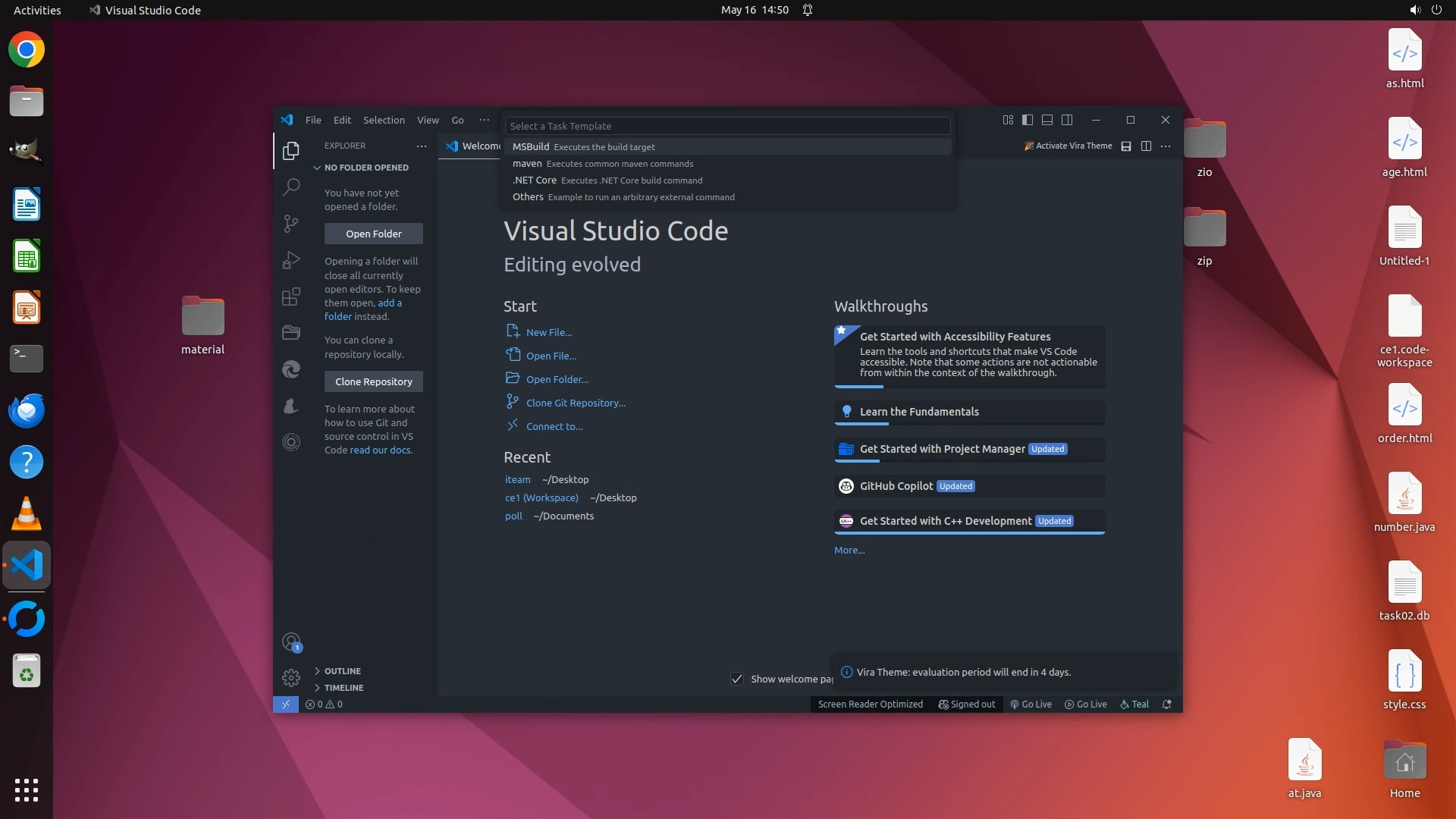Toggle the primary side bar layout icon
This screenshot has height=819, width=1456.
point(1028,120)
